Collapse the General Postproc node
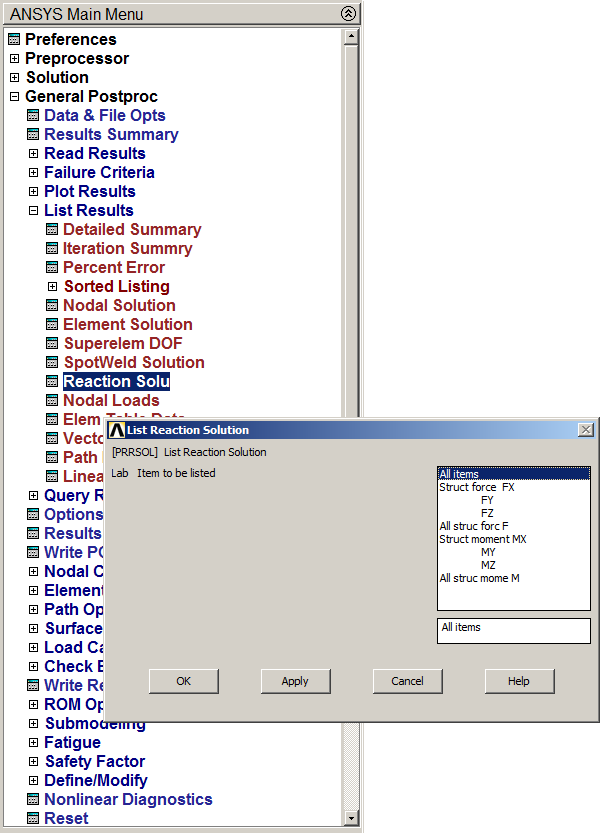Image resolution: width=600 pixels, height=833 pixels. (14, 97)
